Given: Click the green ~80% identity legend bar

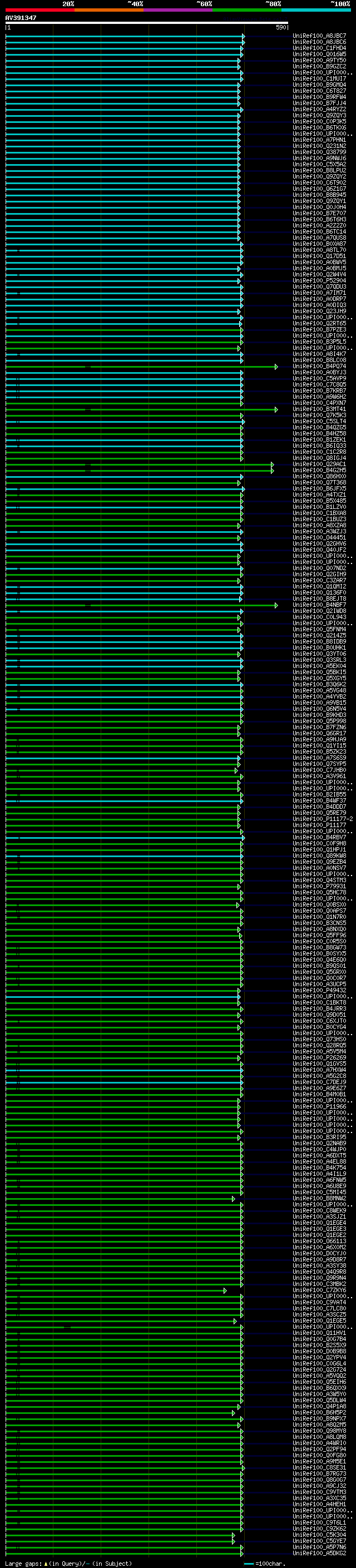Looking at the screenshot, I should coord(247,10).
